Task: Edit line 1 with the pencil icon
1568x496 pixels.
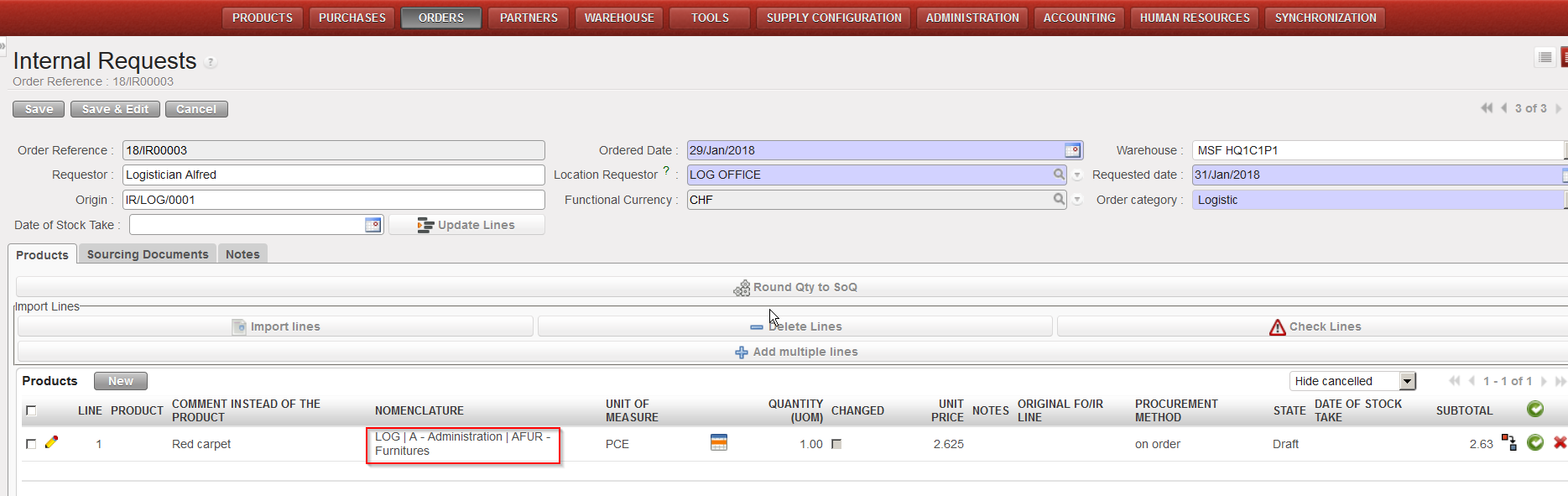Action: point(51,442)
